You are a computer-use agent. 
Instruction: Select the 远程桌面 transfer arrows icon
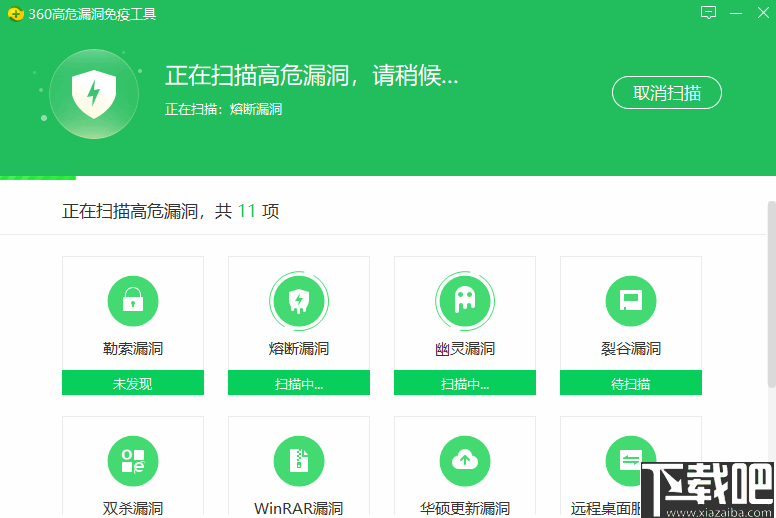(x=630, y=461)
